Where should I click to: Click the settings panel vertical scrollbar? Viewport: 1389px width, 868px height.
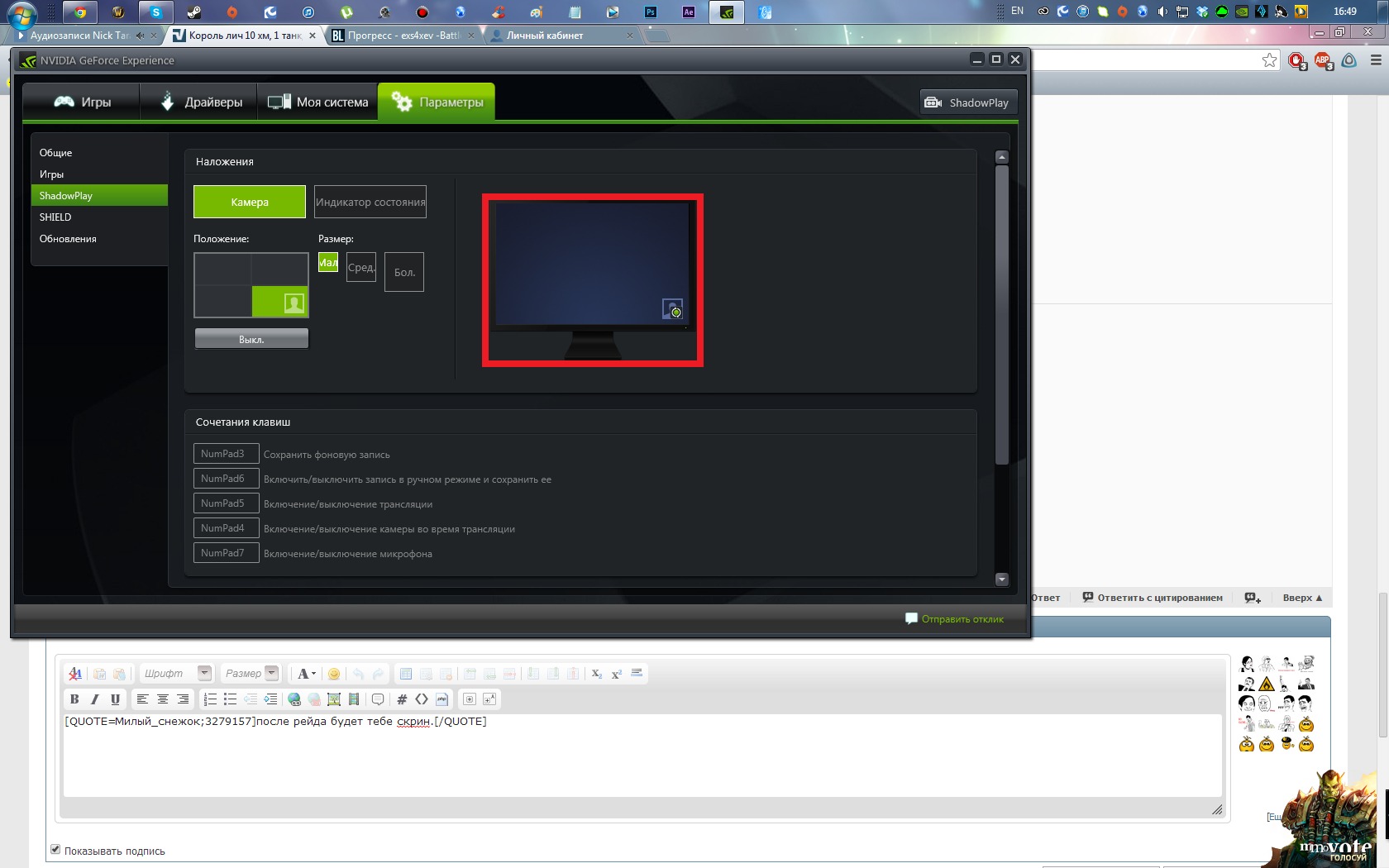point(1001,314)
